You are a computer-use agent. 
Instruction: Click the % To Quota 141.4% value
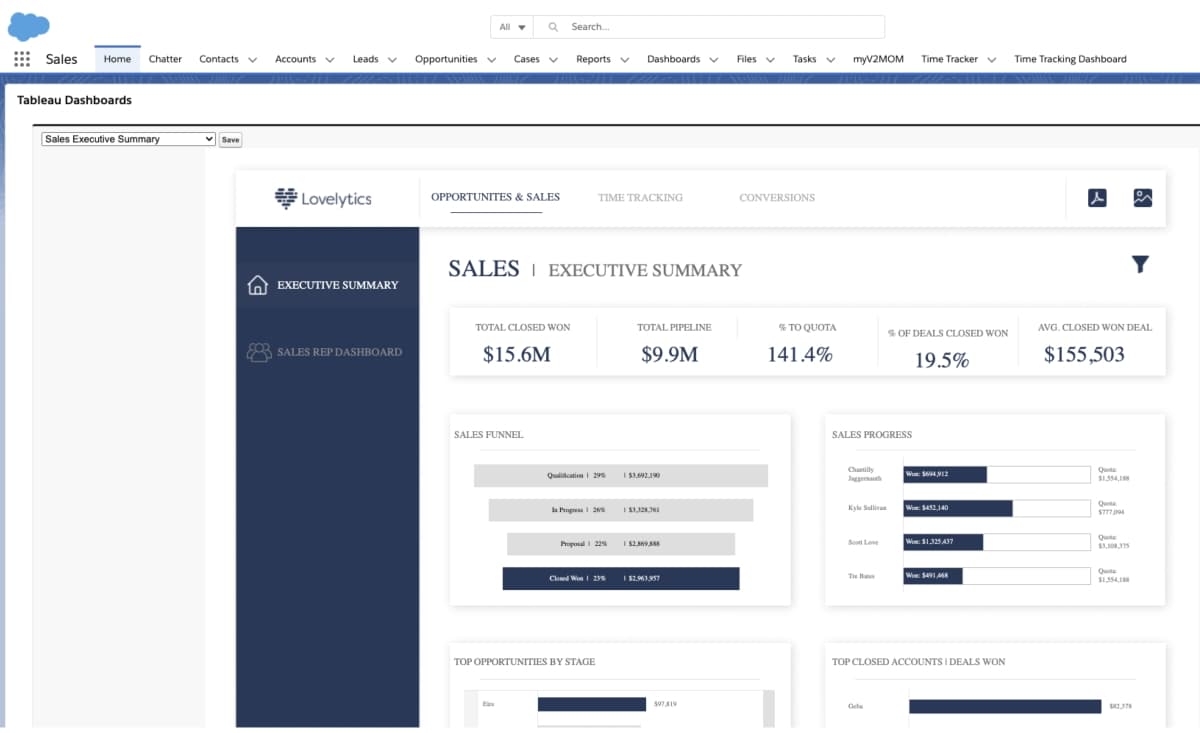(800, 354)
